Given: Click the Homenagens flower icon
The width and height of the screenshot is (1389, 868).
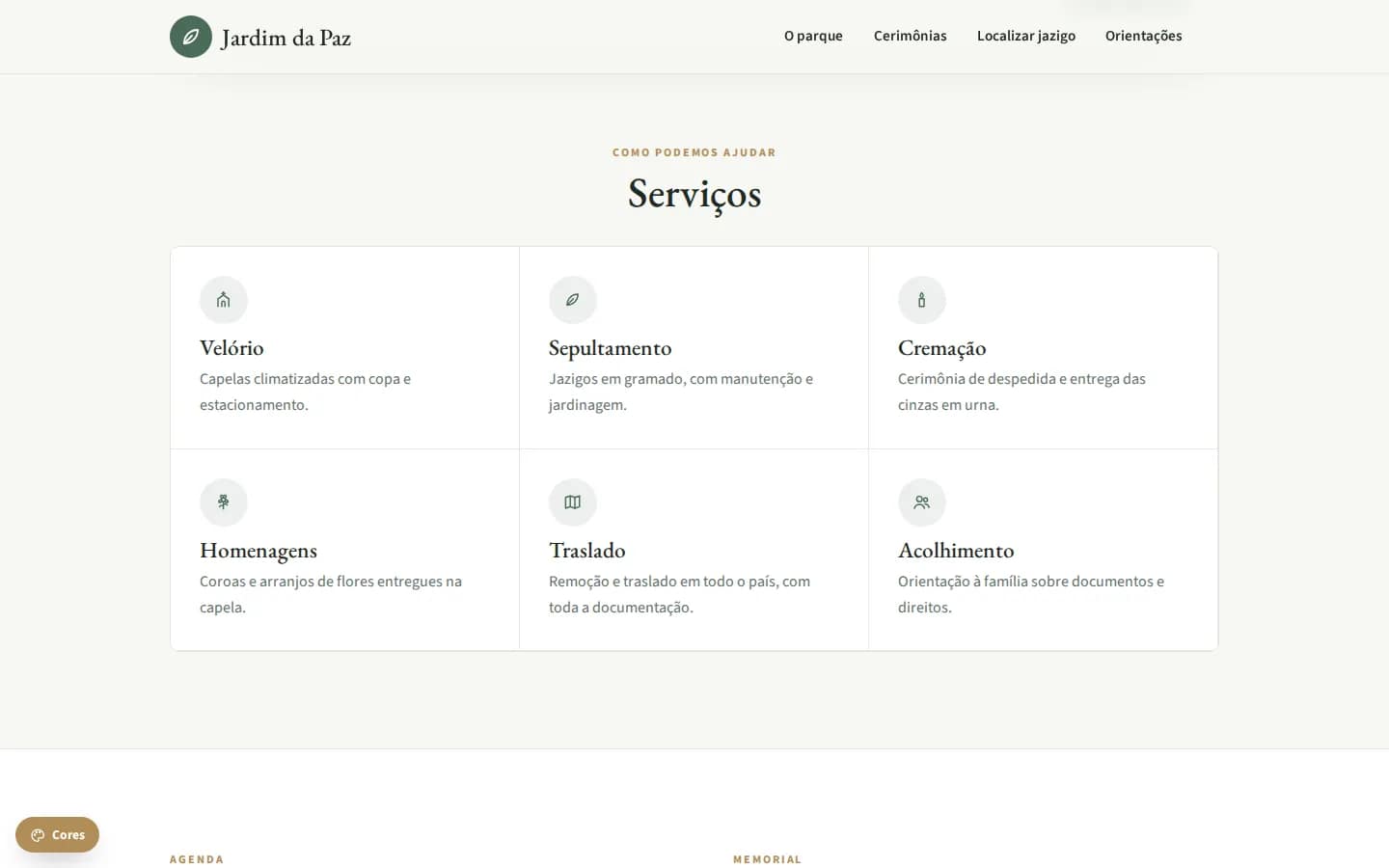Looking at the screenshot, I should click(224, 502).
